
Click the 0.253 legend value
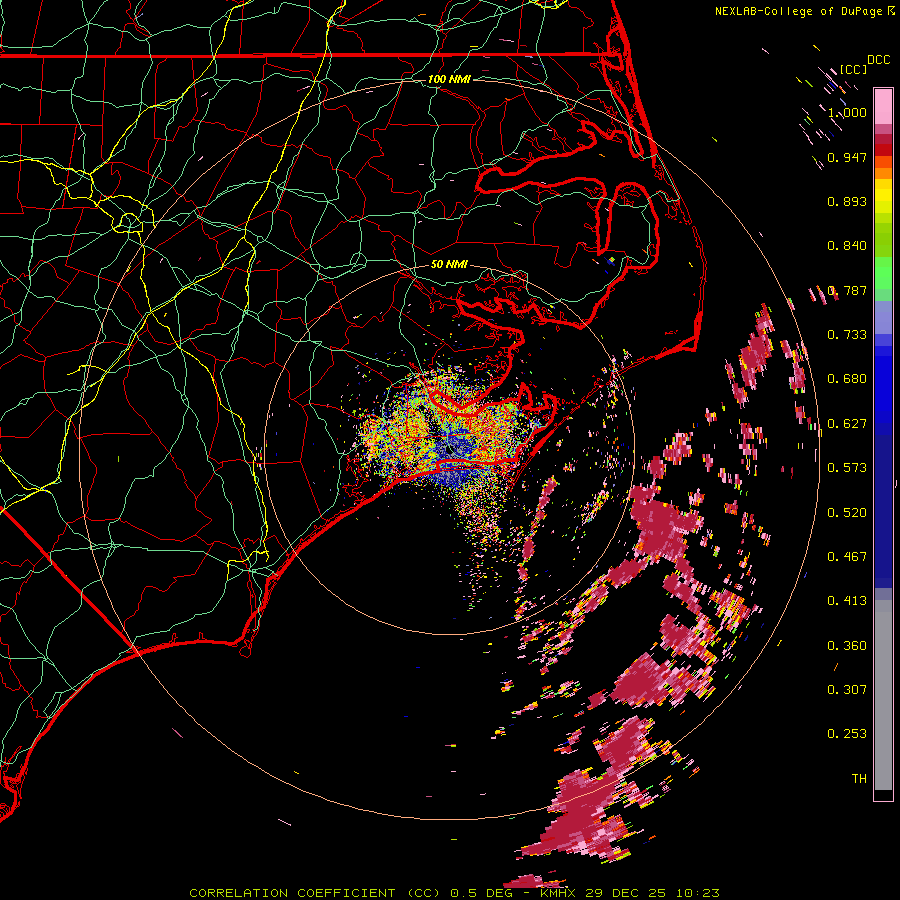click(847, 734)
